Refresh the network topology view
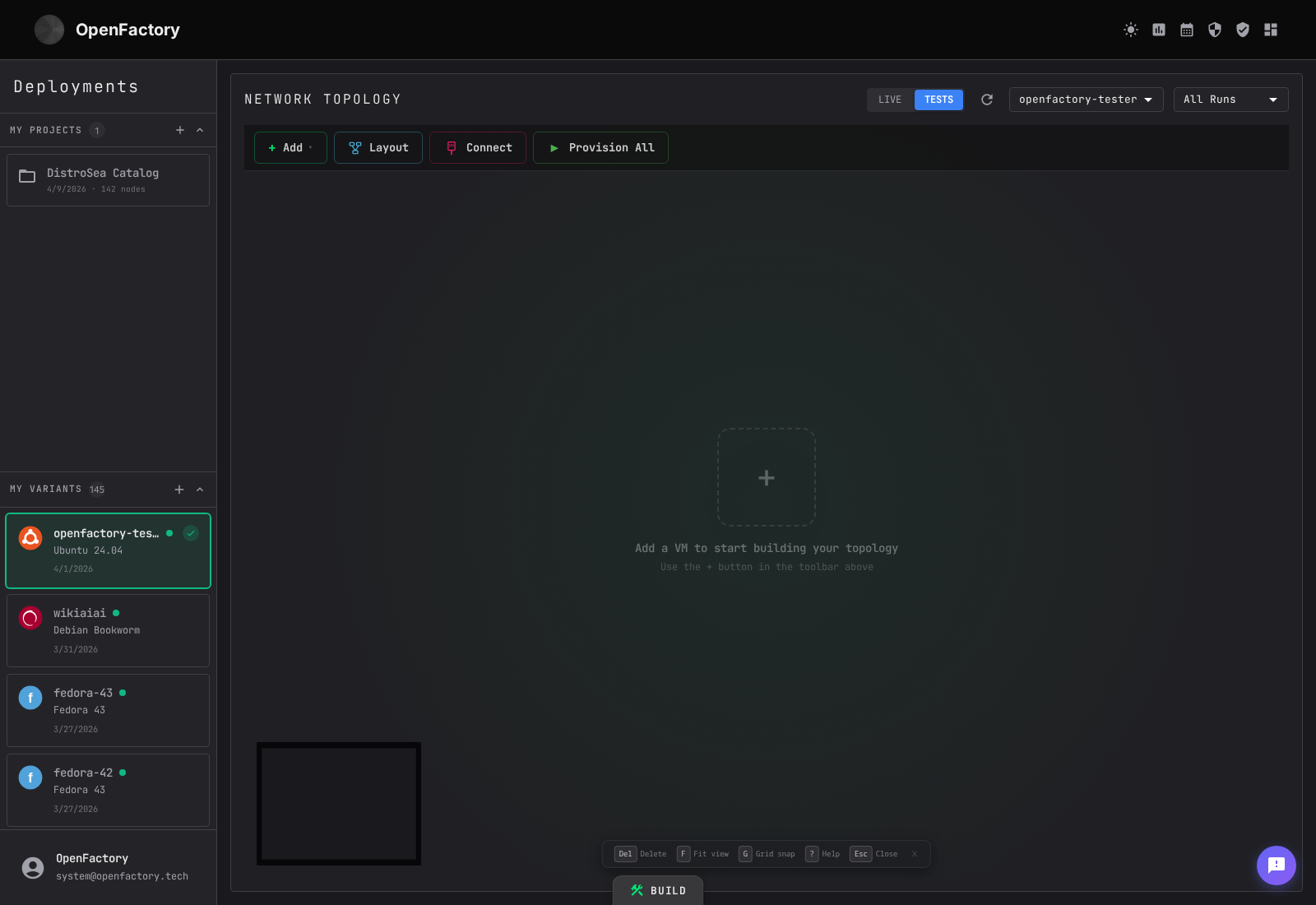1316x905 pixels. tap(987, 100)
